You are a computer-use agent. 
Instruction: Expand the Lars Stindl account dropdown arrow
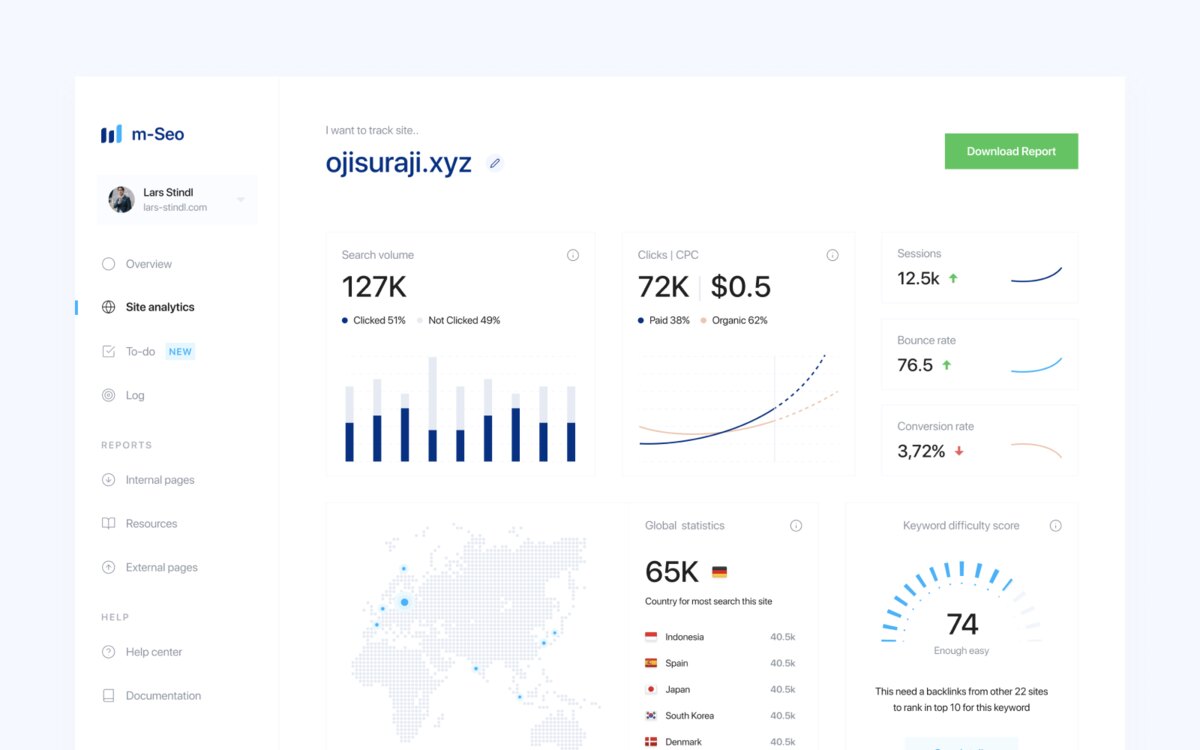(x=241, y=200)
